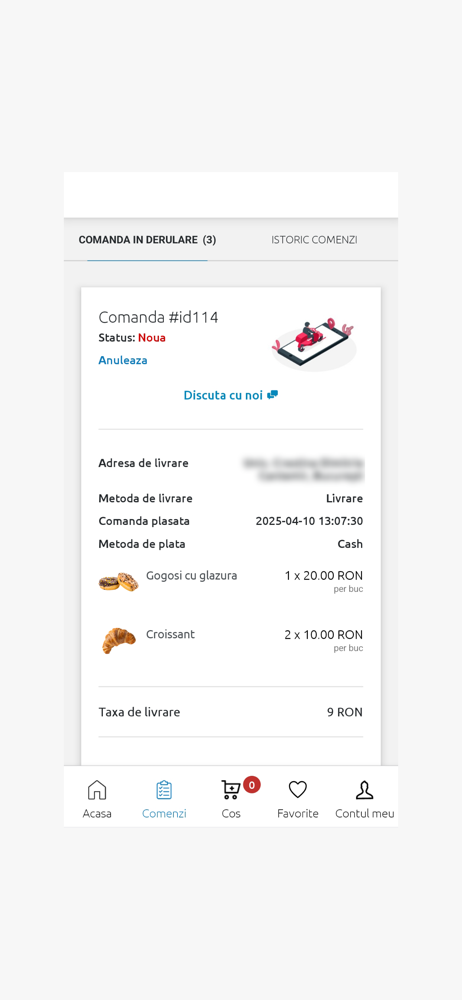Select the croissant product image
Screen dimensions: 462x1000
pyautogui.click(x=119, y=640)
